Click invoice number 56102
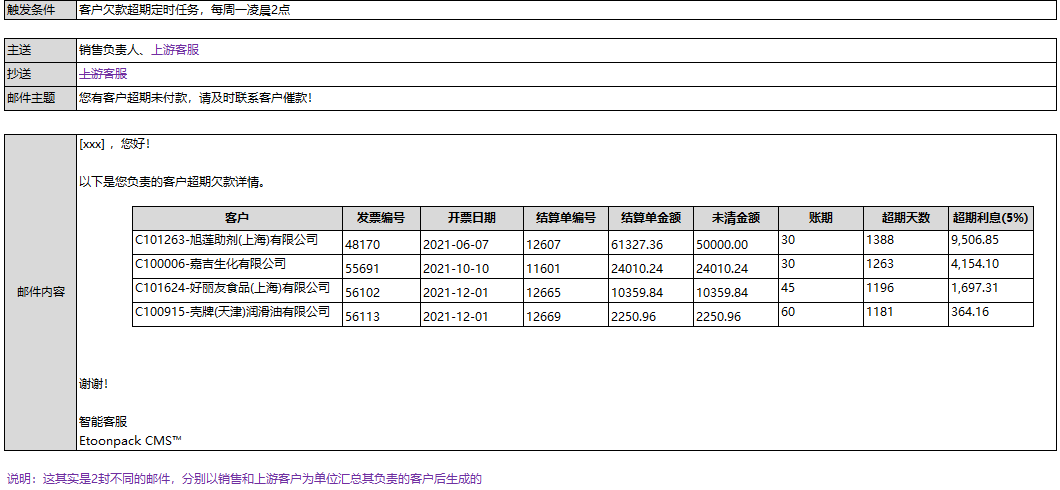 click(x=363, y=293)
